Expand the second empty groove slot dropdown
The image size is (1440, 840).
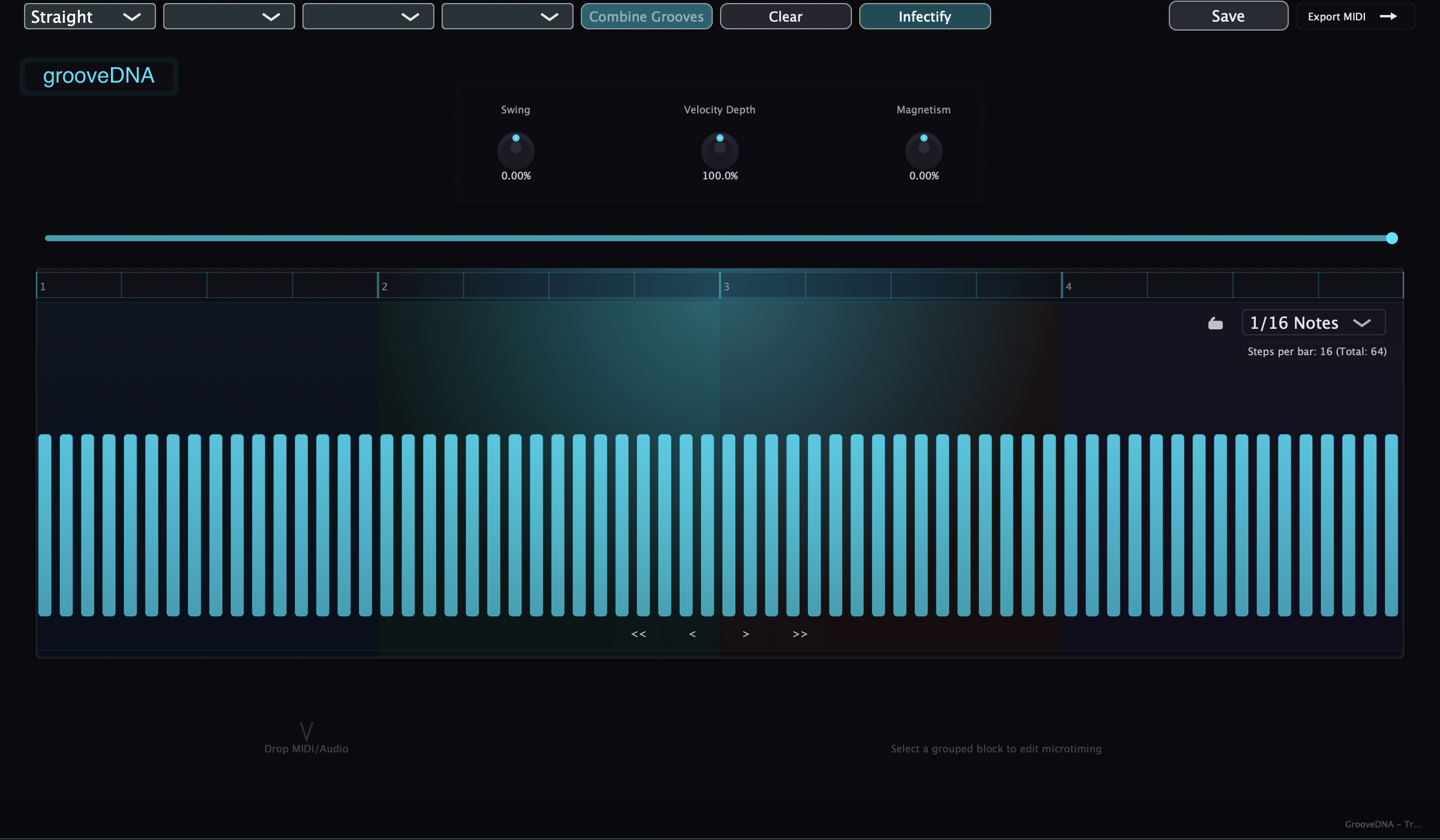[x=228, y=16]
